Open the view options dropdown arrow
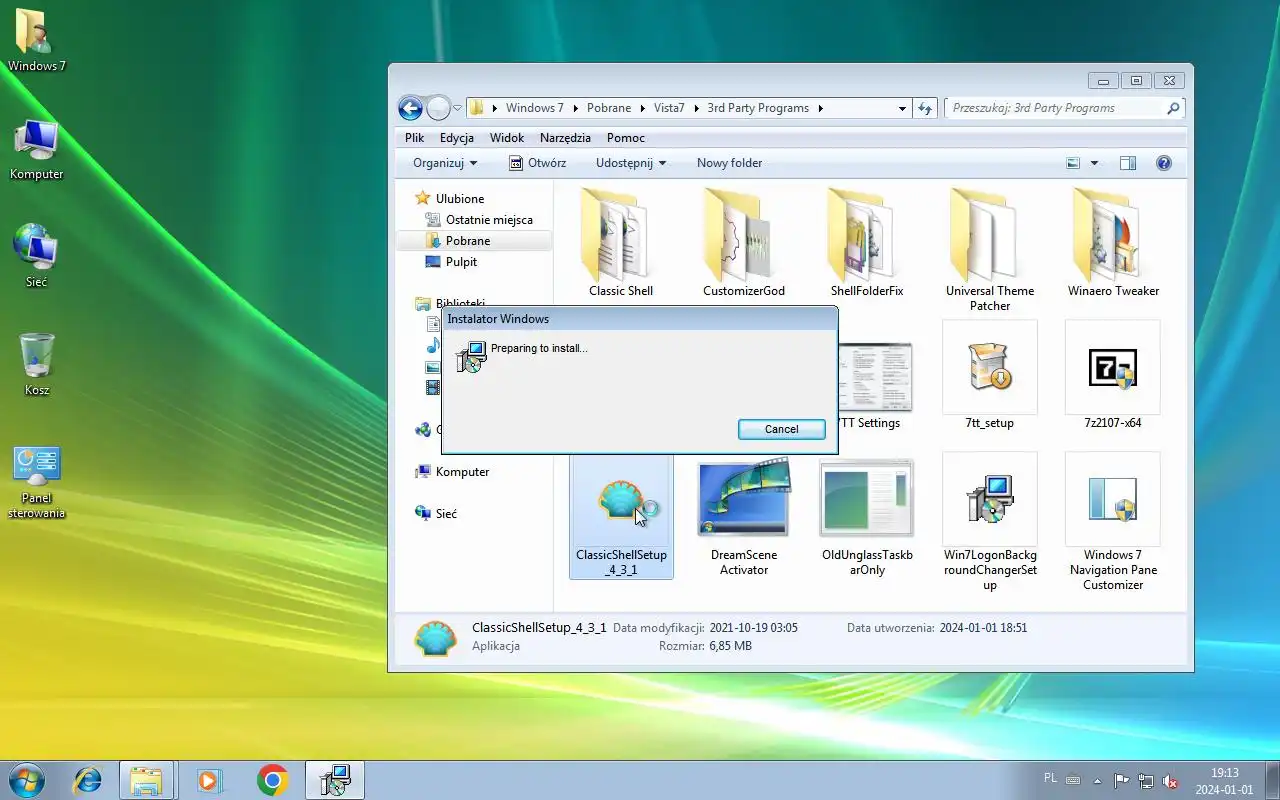Image resolution: width=1280 pixels, height=800 pixels. tap(1094, 163)
